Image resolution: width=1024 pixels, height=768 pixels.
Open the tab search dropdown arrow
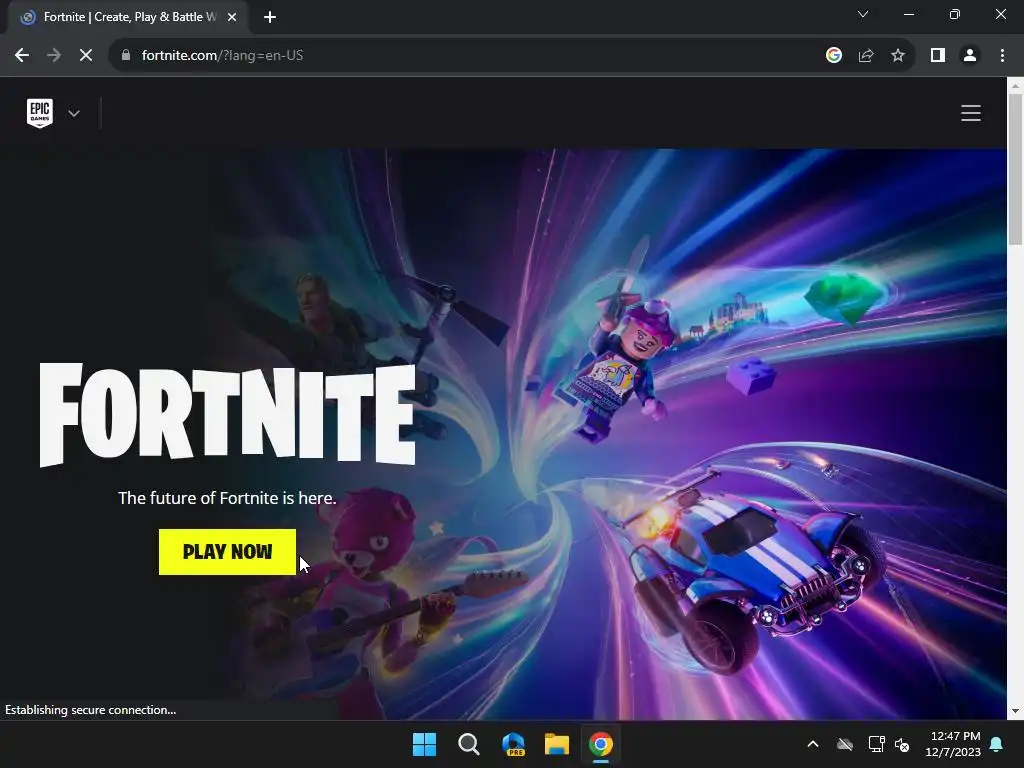[x=863, y=14]
